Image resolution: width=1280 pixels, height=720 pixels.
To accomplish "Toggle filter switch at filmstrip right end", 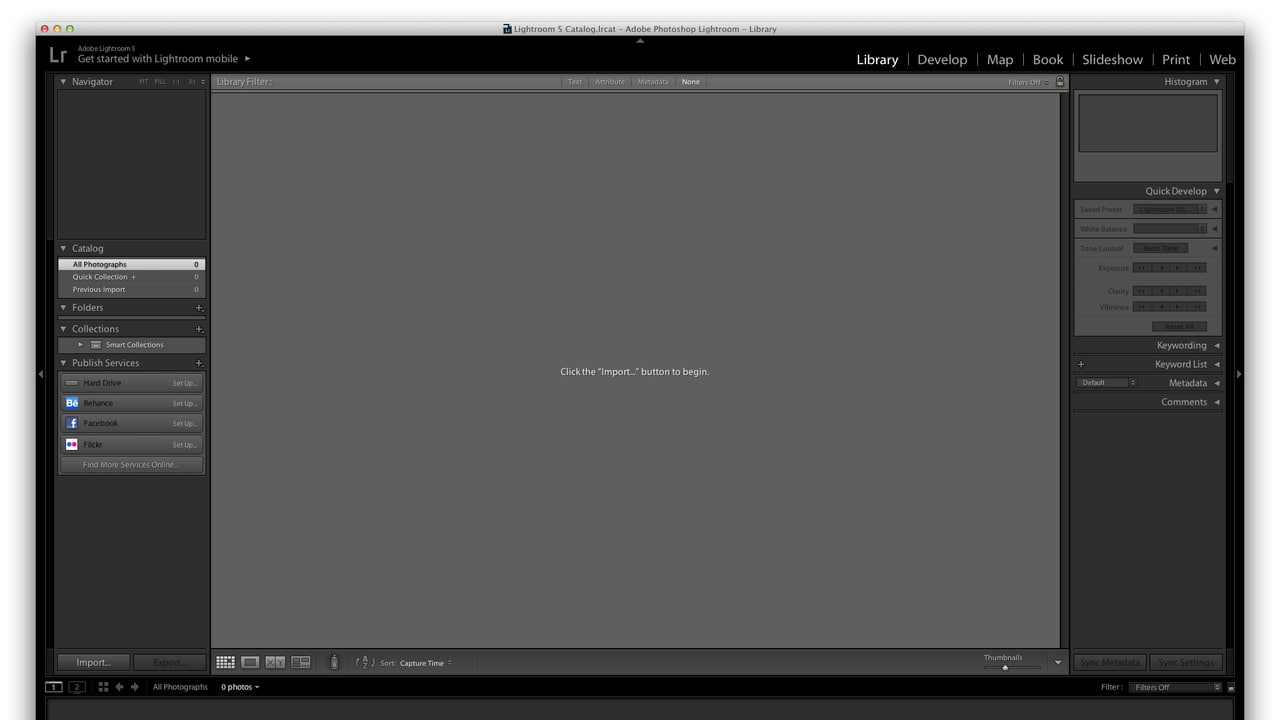I will tap(1231, 688).
